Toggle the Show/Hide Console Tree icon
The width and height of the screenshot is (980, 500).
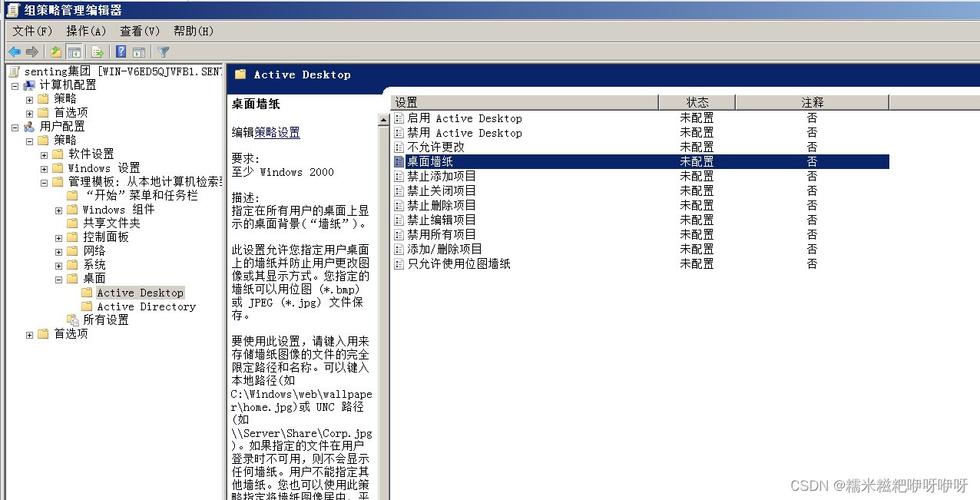(74, 52)
